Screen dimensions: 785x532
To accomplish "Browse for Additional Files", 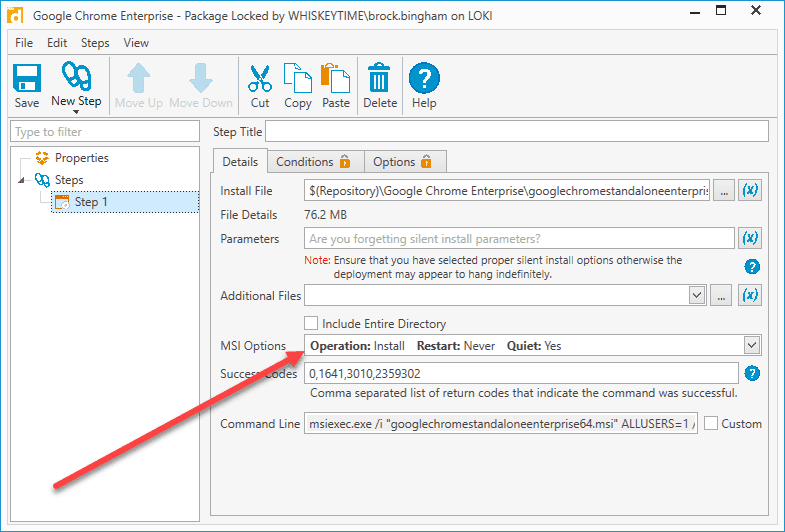I will pyautogui.click(x=721, y=295).
